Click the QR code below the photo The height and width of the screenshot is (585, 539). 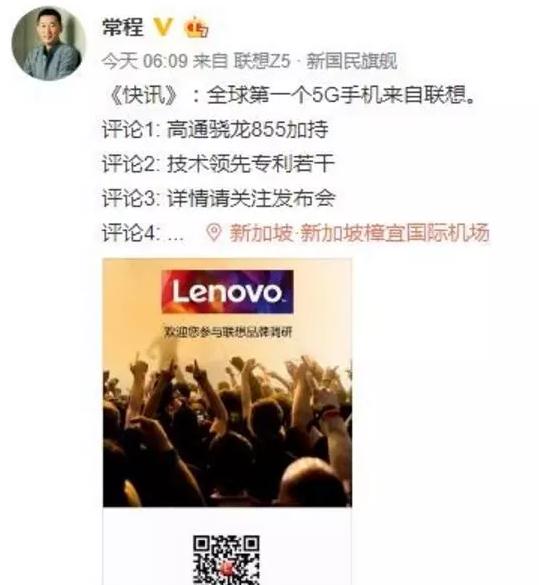226,560
